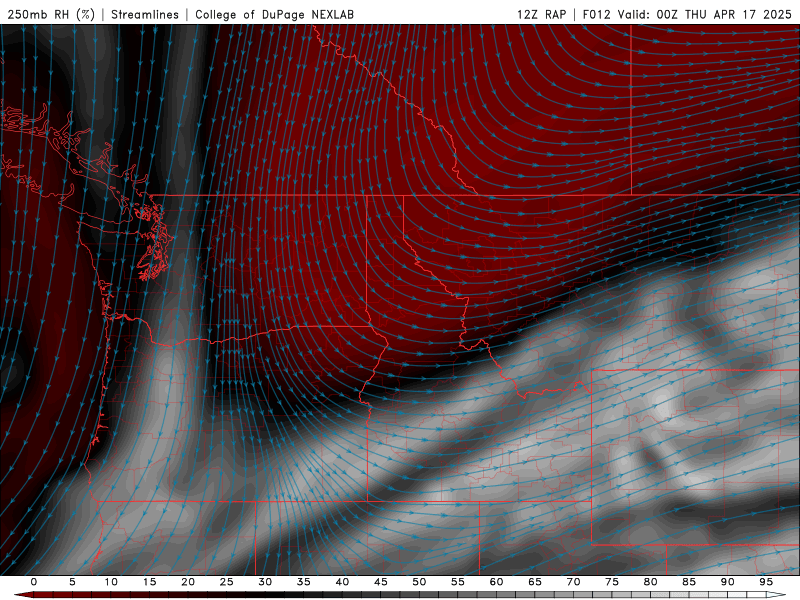Click the "Streamlines" label in header
Viewport: 800px width, 600px height.
tap(145, 14)
